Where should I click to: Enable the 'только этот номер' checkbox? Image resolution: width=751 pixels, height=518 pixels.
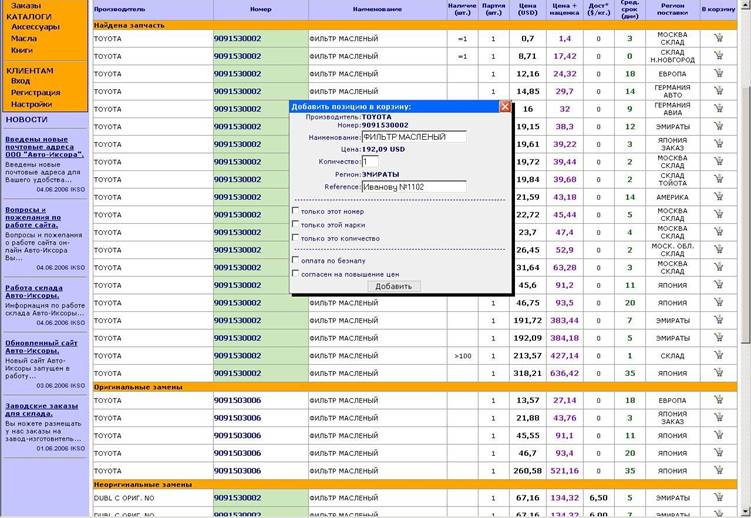(296, 210)
